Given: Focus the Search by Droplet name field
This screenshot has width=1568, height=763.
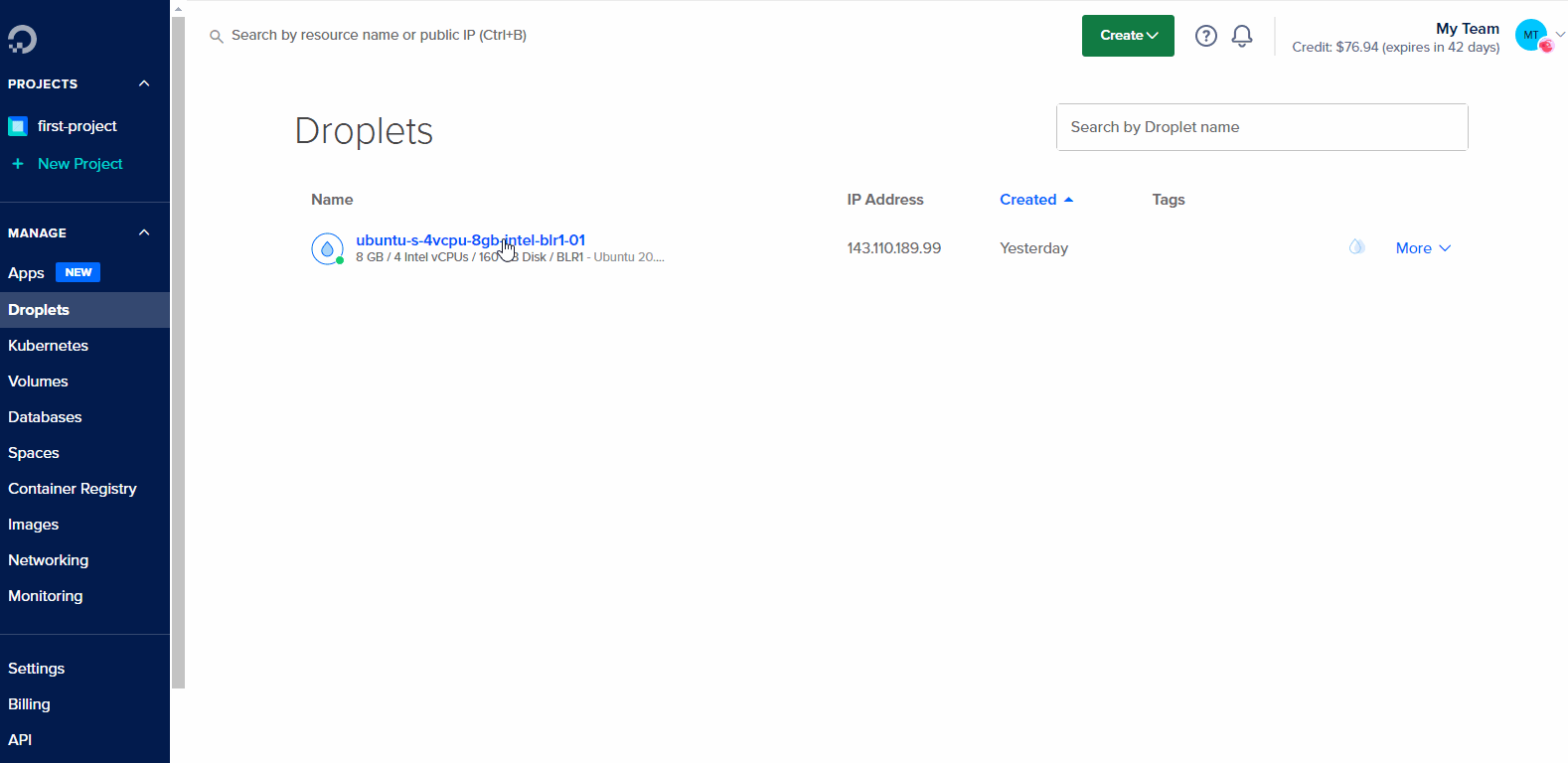Looking at the screenshot, I should tap(1262, 127).
